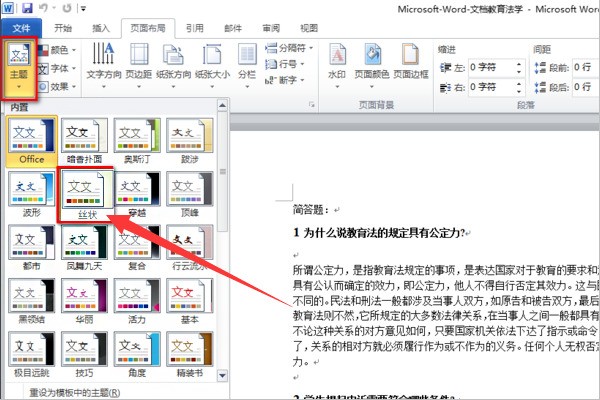Open the 引用 ribbon tab
The width and height of the screenshot is (600, 400).
click(x=195, y=28)
